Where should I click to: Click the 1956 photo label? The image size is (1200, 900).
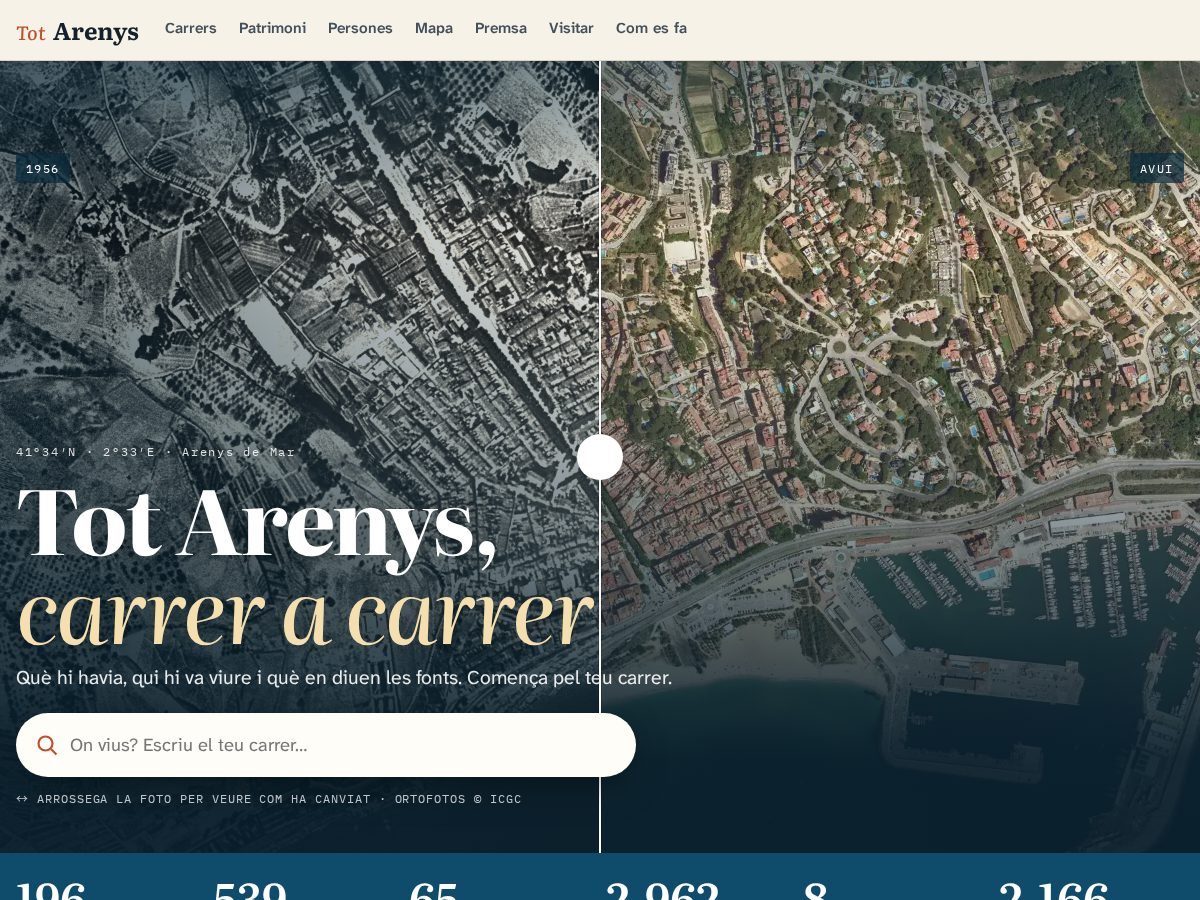pyautogui.click(x=43, y=169)
